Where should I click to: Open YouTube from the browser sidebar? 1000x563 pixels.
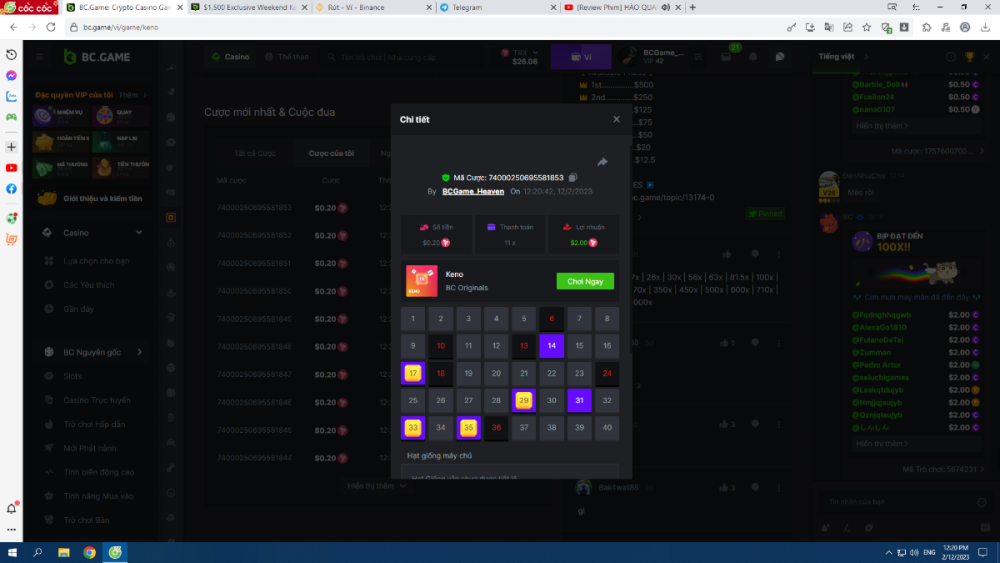[11, 168]
